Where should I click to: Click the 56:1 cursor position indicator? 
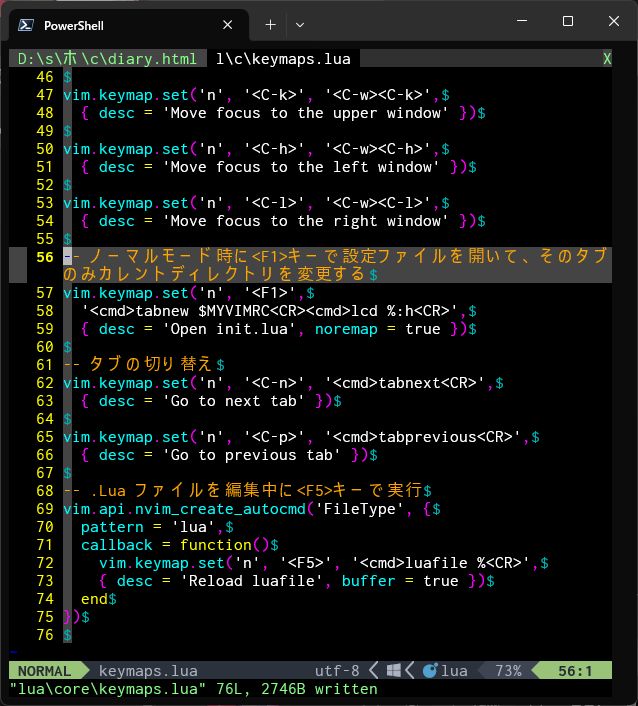[577, 671]
